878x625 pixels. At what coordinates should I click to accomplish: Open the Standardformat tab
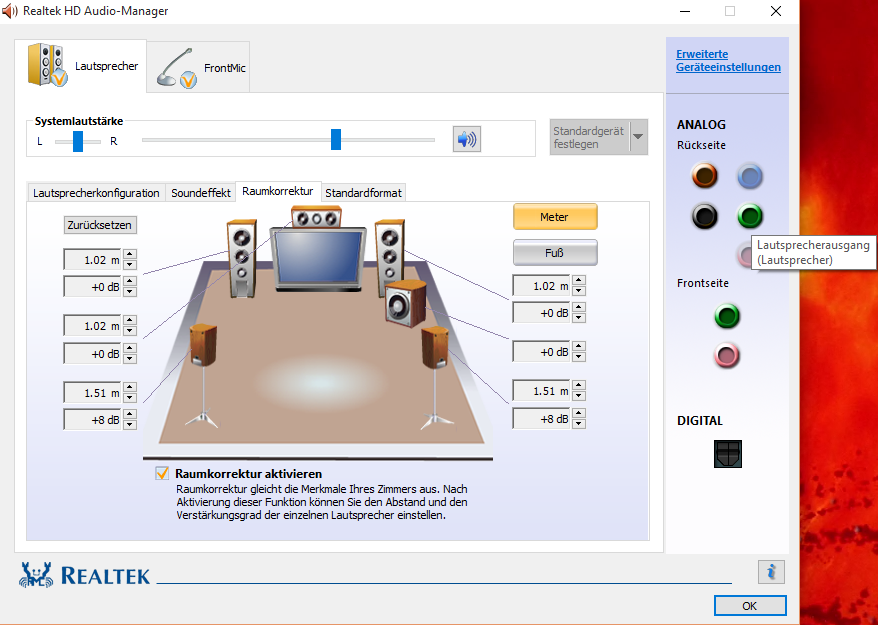point(363,193)
